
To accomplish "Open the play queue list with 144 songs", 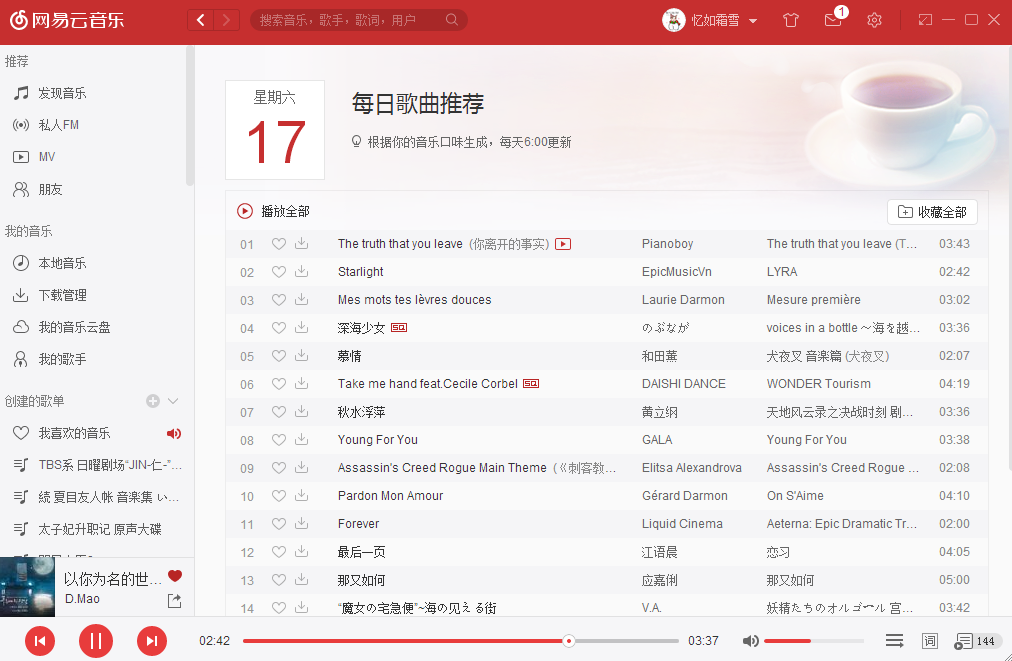I will pos(977,641).
